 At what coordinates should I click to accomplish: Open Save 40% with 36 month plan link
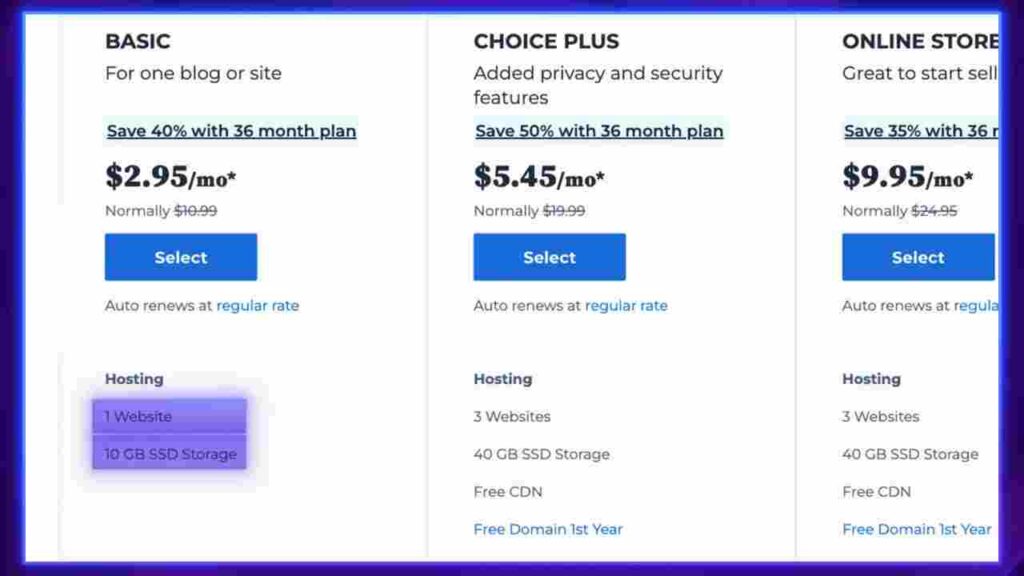pos(231,131)
